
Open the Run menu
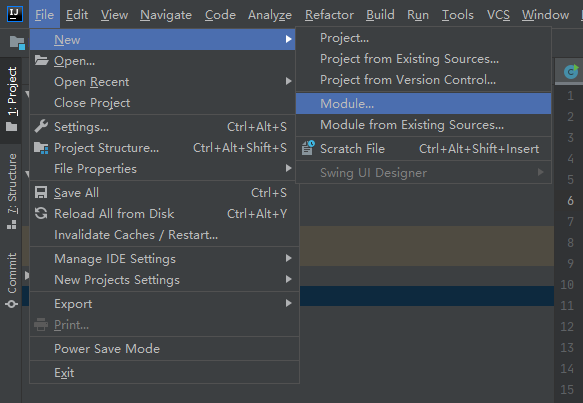coord(418,15)
